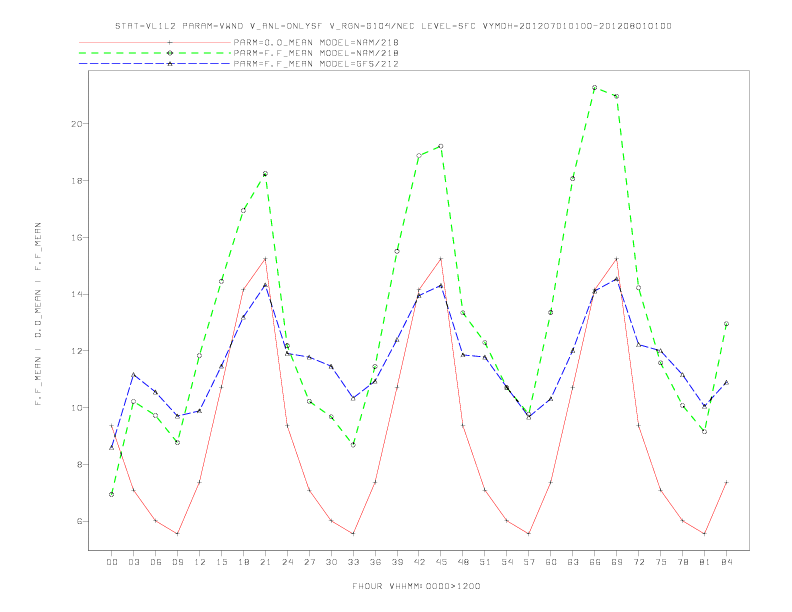The height and width of the screenshot is (612, 792).
Task: Click x-axis tick label 00
Action: point(112,562)
